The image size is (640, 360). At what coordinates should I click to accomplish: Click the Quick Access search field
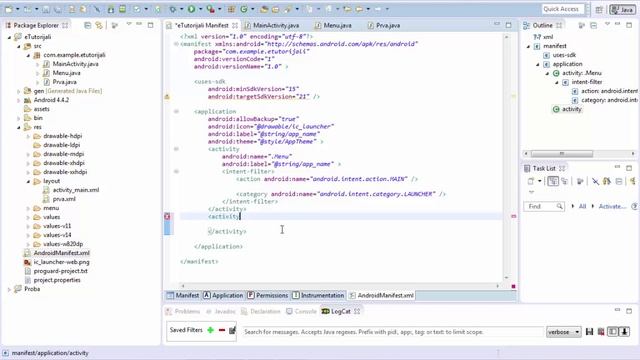pyautogui.click(x=563, y=9)
